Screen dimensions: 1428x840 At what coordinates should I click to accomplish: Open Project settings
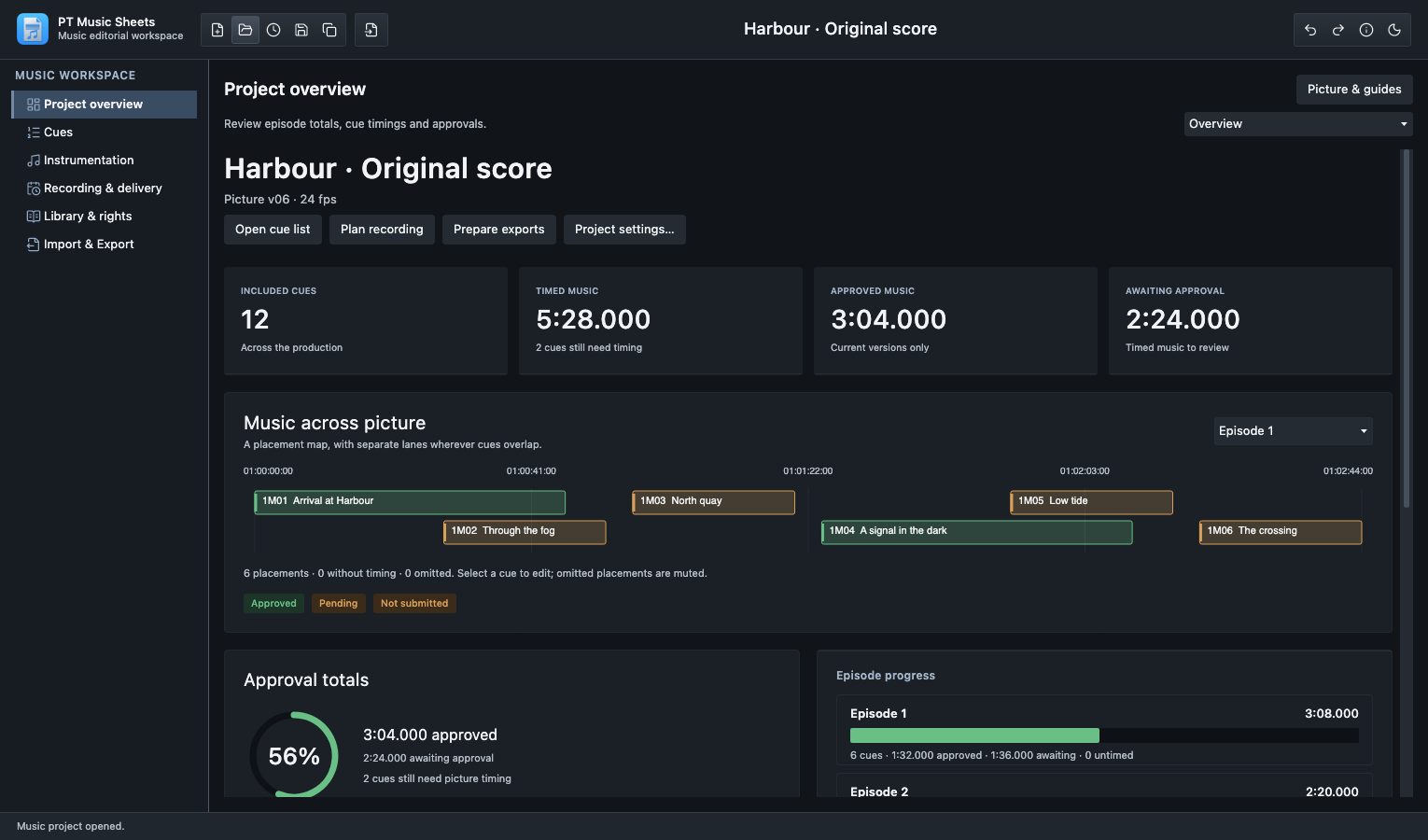624,230
